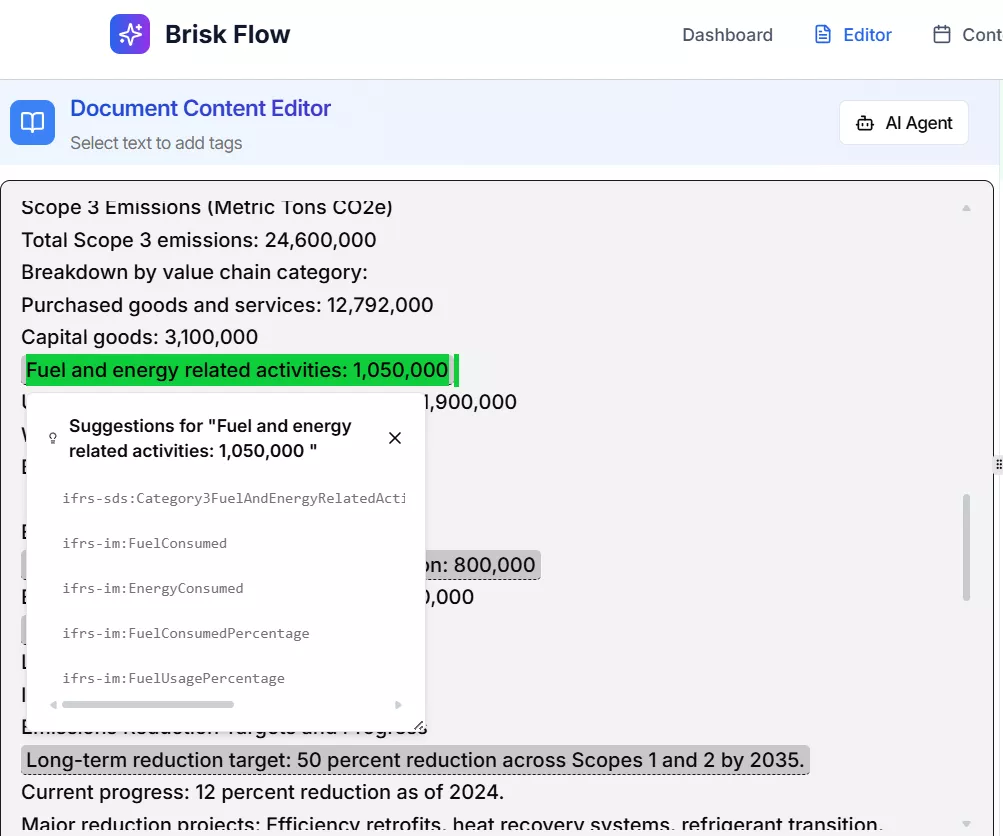This screenshot has height=836, width=1003.
Task: Click the suggestions horizontal scrollbar thumb
Action: [x=148, y=704]
